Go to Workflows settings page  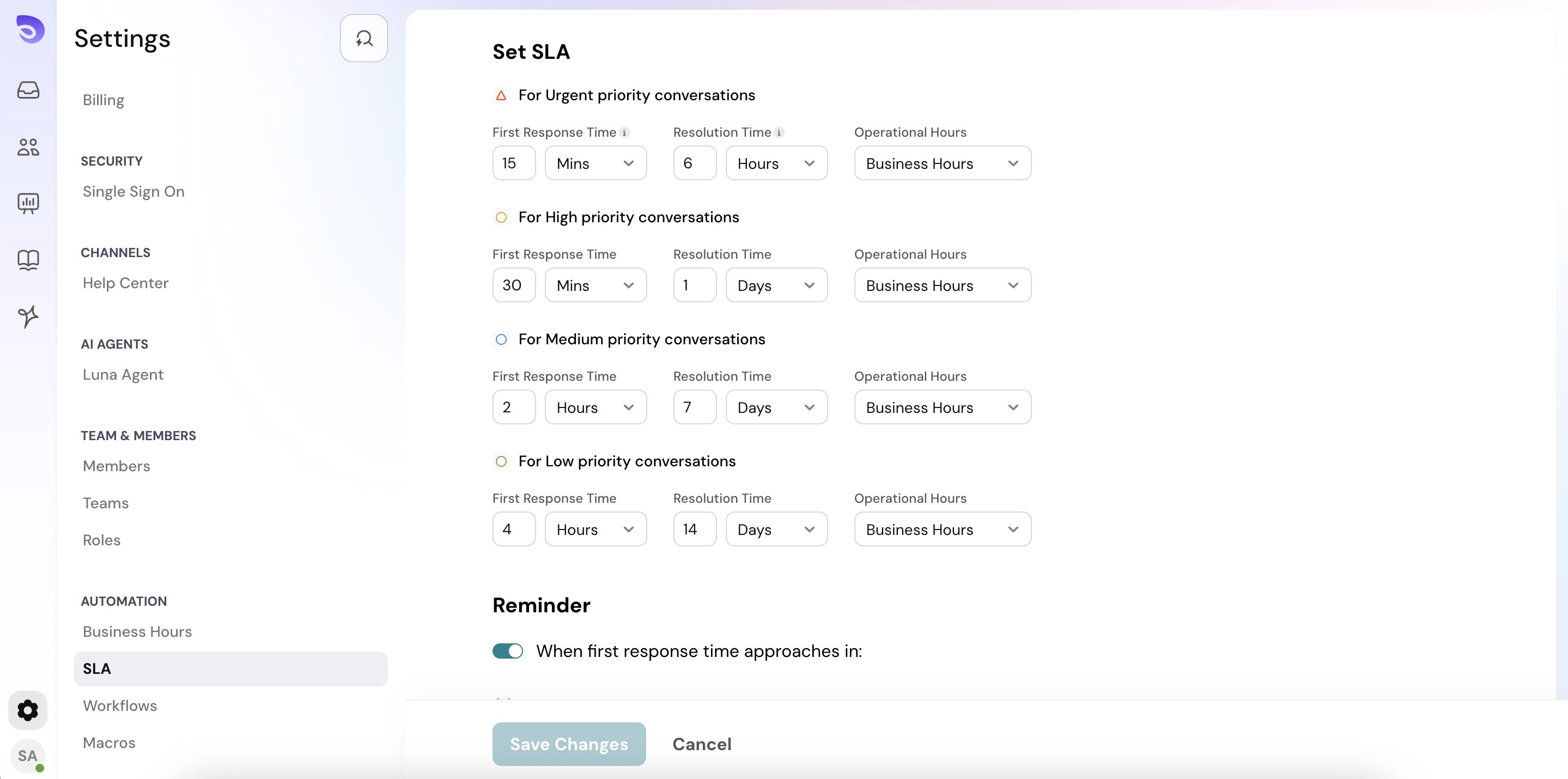(120, 705)
